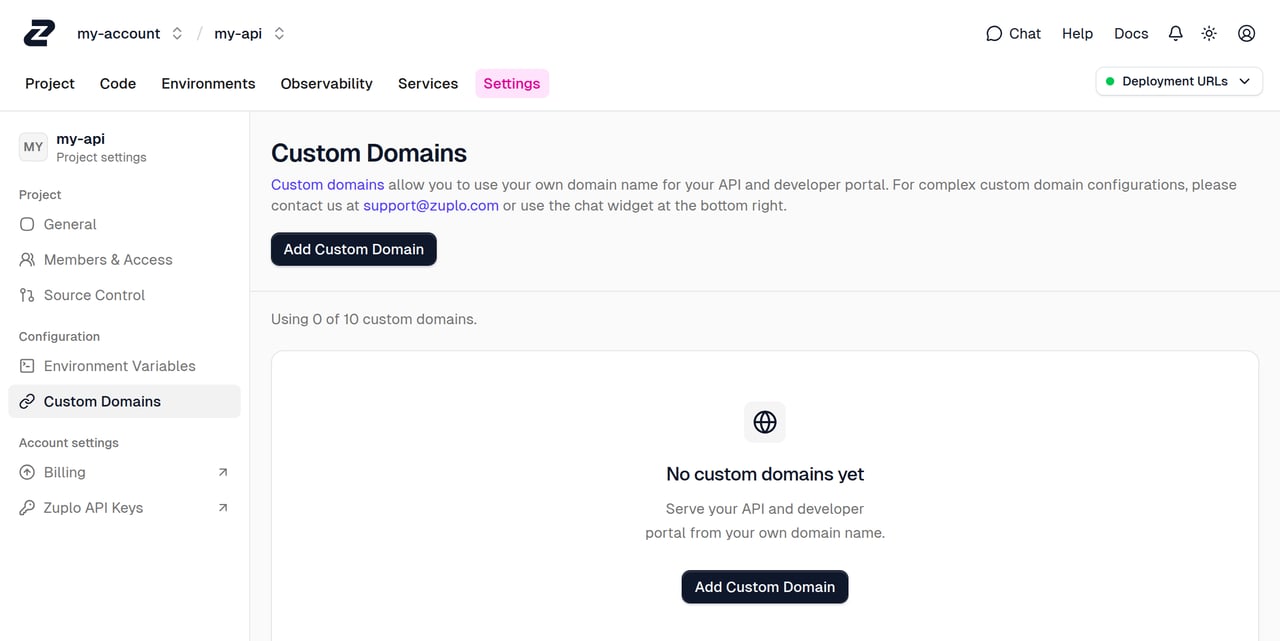1280x641 pixels.
Task: Open Help in the top bar
Action: click(1077, 33)
